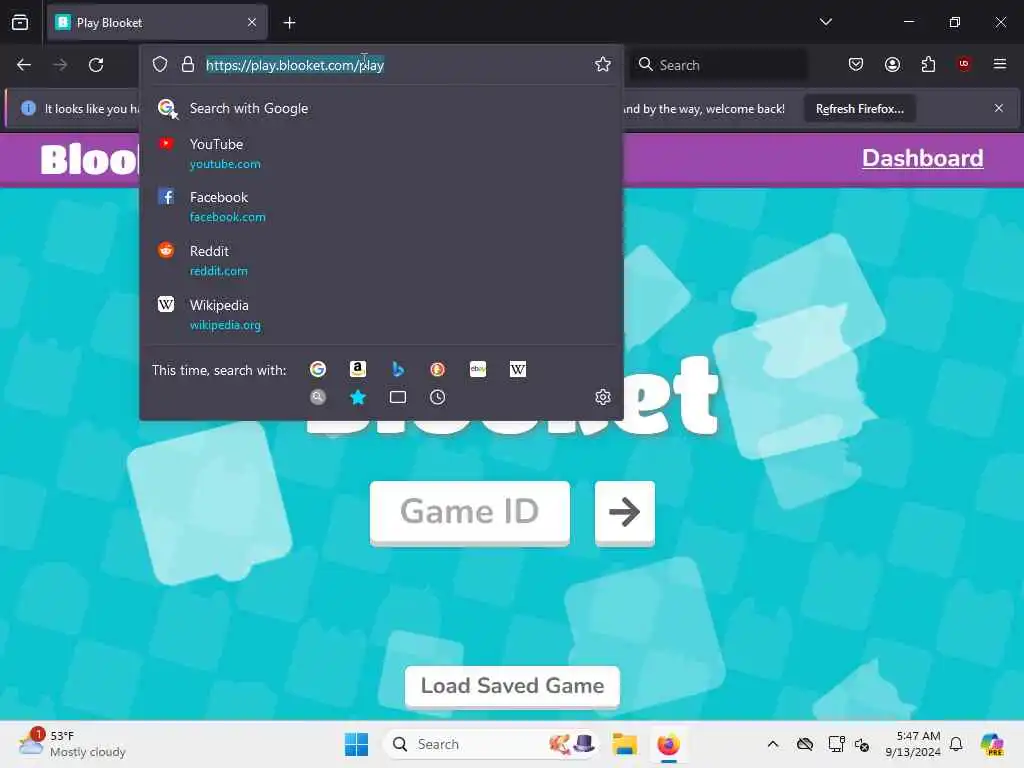
Task: Click the clock showing 5:47 AM
Action: (x=913, y=744)
